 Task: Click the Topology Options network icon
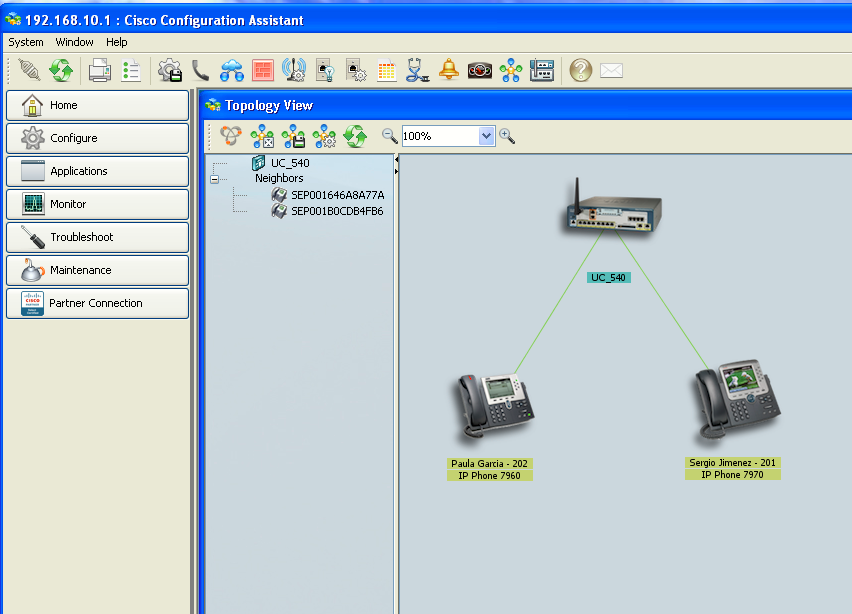[231, 136]
